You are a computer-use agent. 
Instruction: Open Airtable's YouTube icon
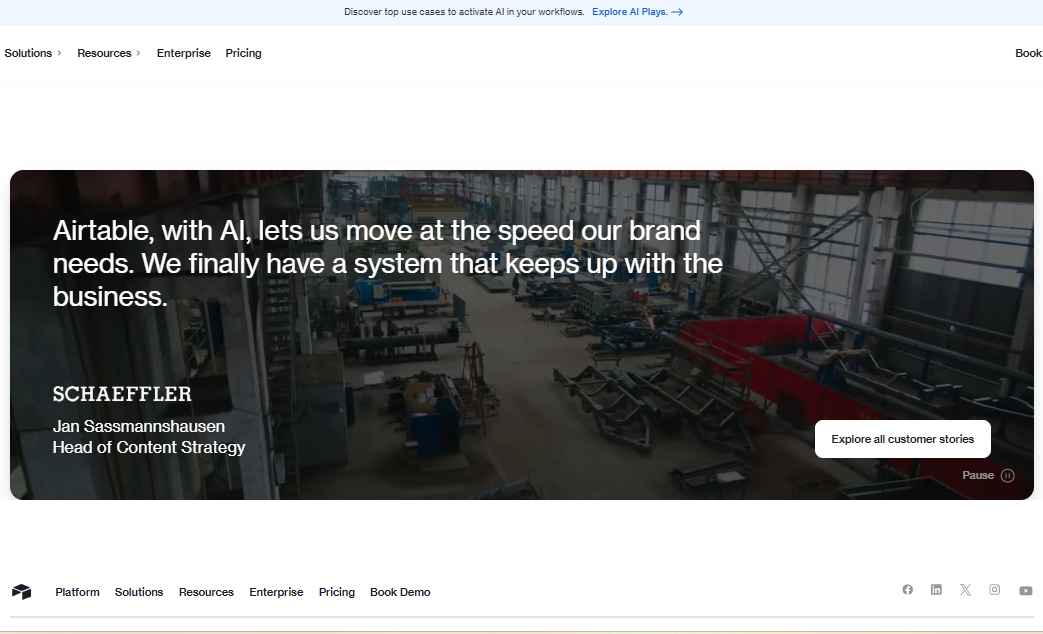[1026, 590]
